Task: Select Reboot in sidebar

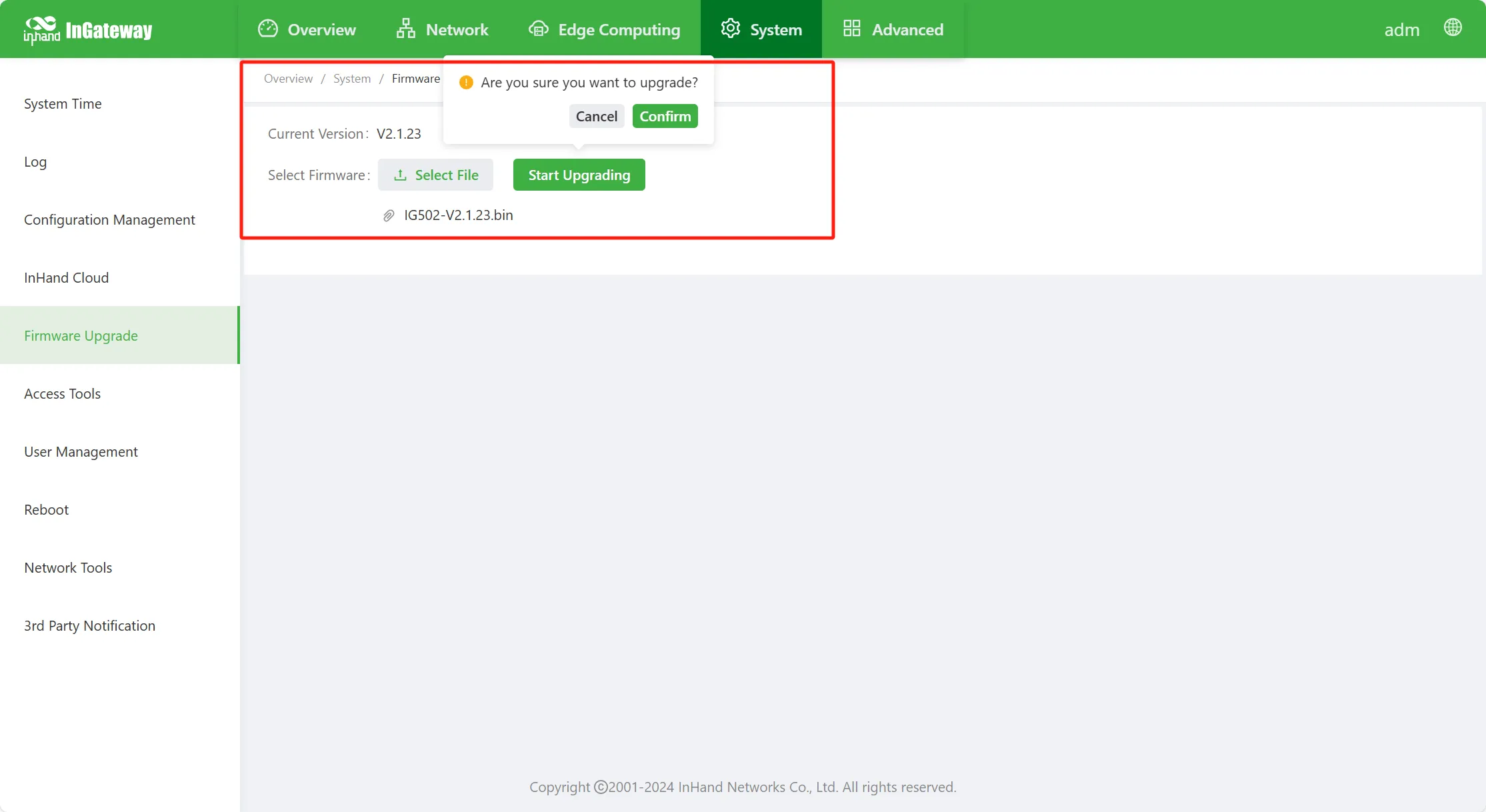Action: click(x=120, y=509)
